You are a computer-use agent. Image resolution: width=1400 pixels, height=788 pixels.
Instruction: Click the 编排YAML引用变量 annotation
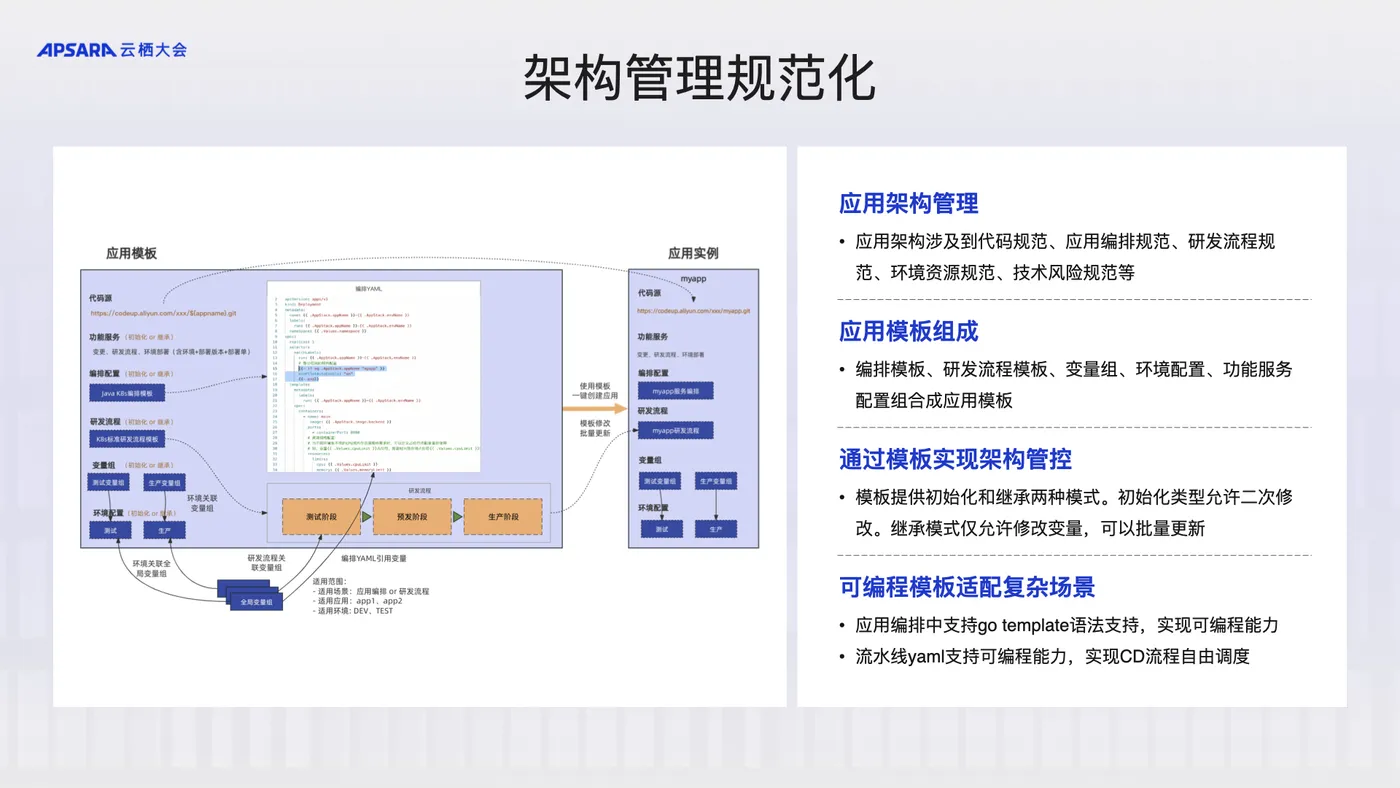[374, 558]
